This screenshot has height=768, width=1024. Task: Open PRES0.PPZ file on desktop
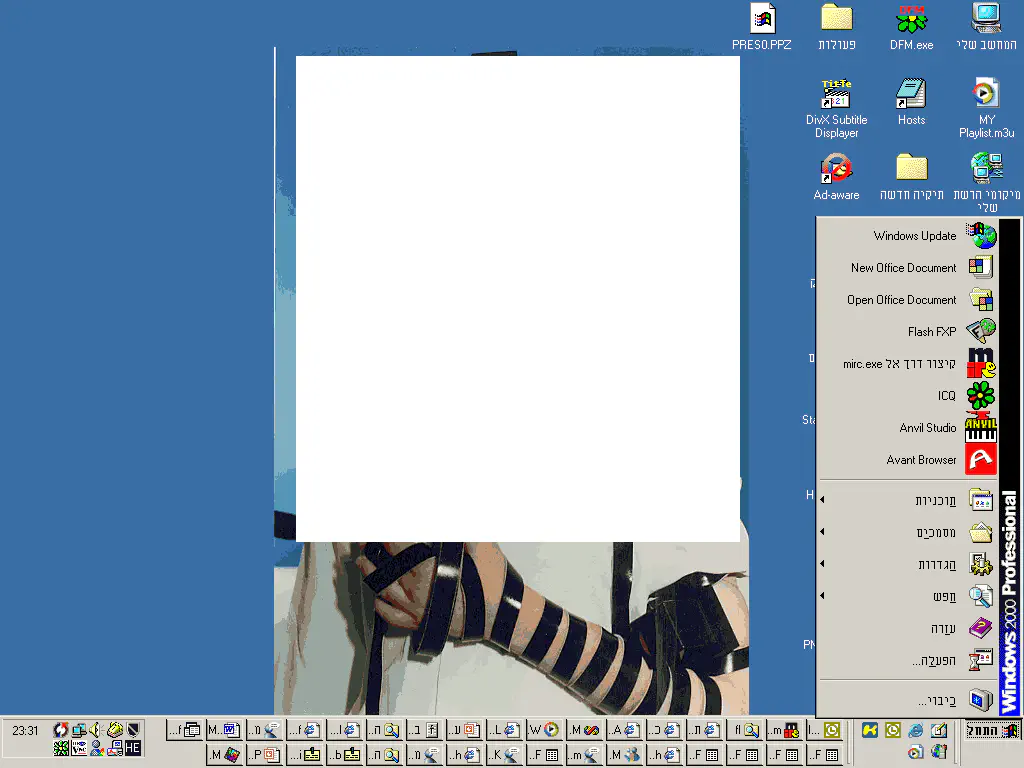762,20
